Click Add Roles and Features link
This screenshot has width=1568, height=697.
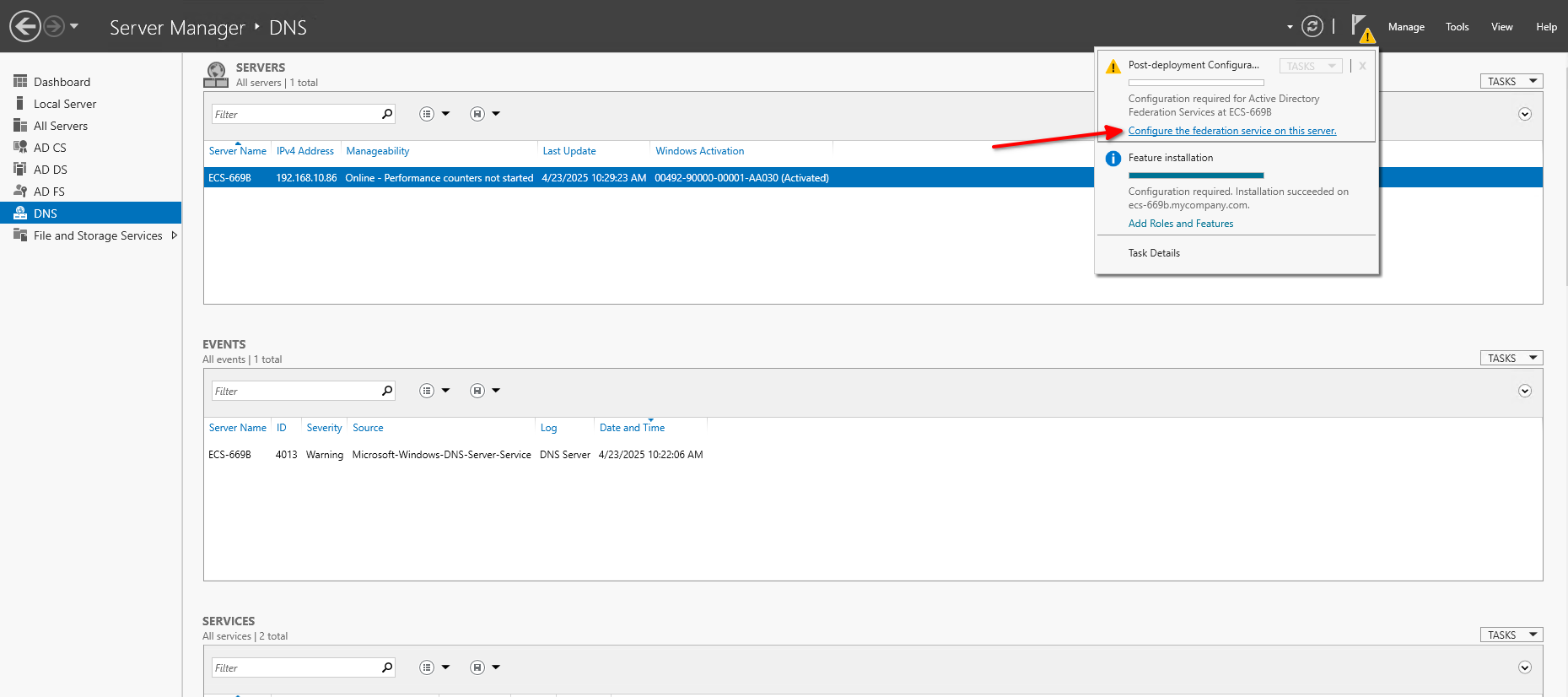(1180, 224)
